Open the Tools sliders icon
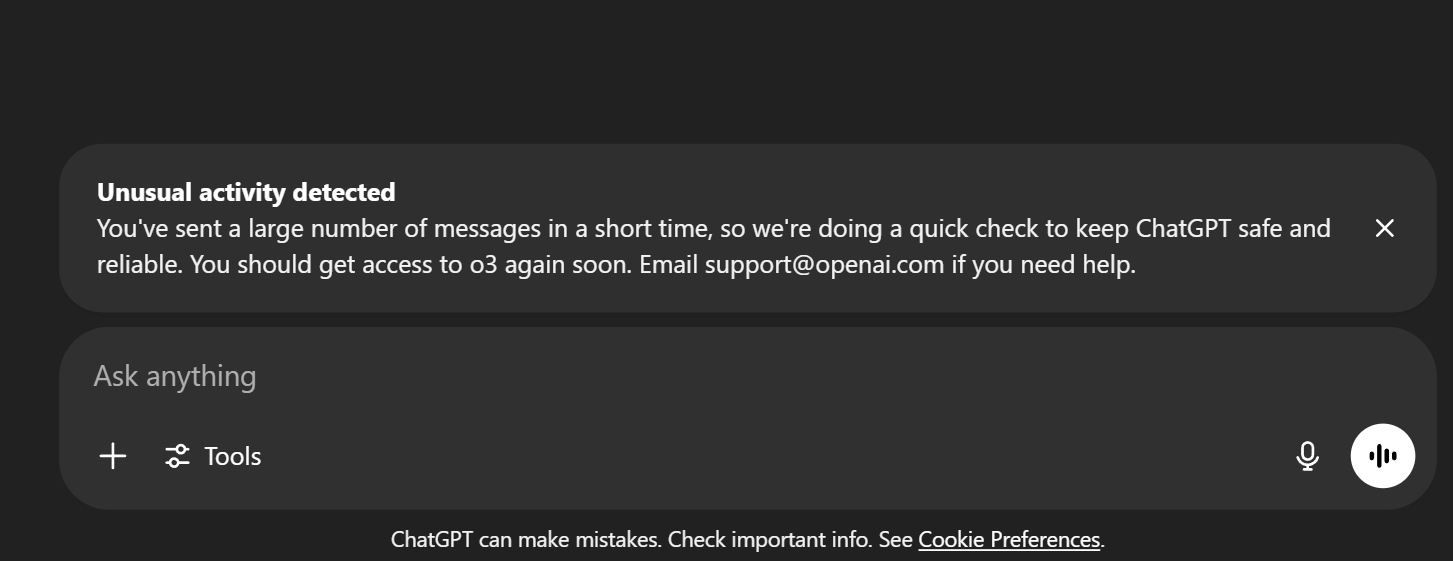 click(x=177, y=456)
